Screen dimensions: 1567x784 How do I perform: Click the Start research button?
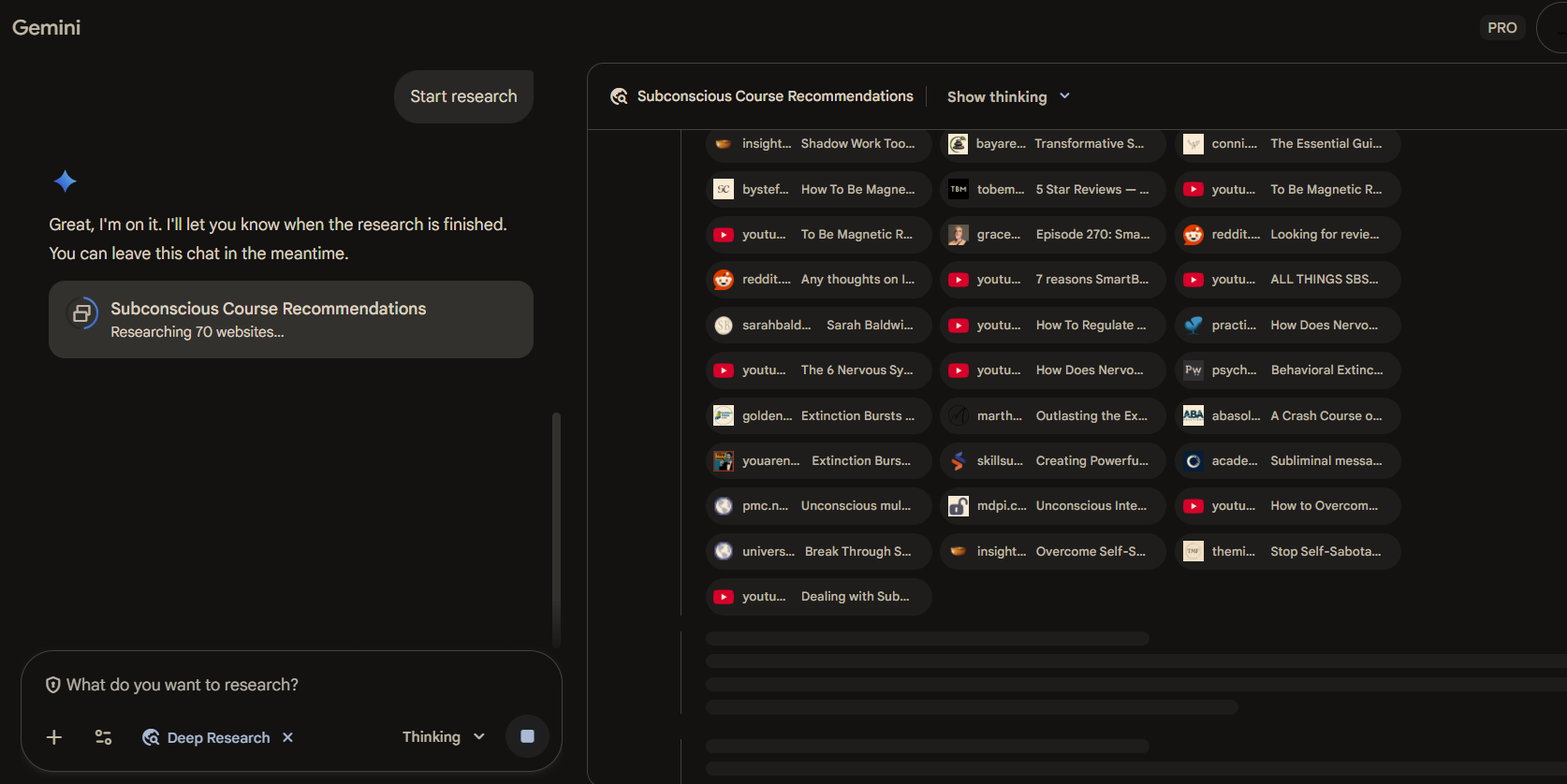pyautogui.click(x=463, y=96)
